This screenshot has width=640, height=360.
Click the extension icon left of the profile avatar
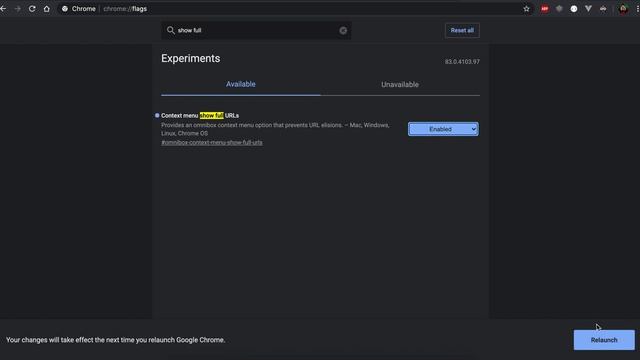[x=603, y=9]
